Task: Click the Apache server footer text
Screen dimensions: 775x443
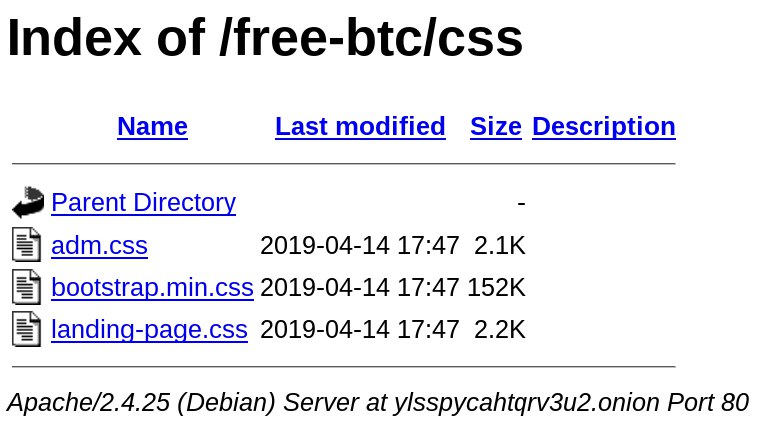Action: (x=377, y=402)
